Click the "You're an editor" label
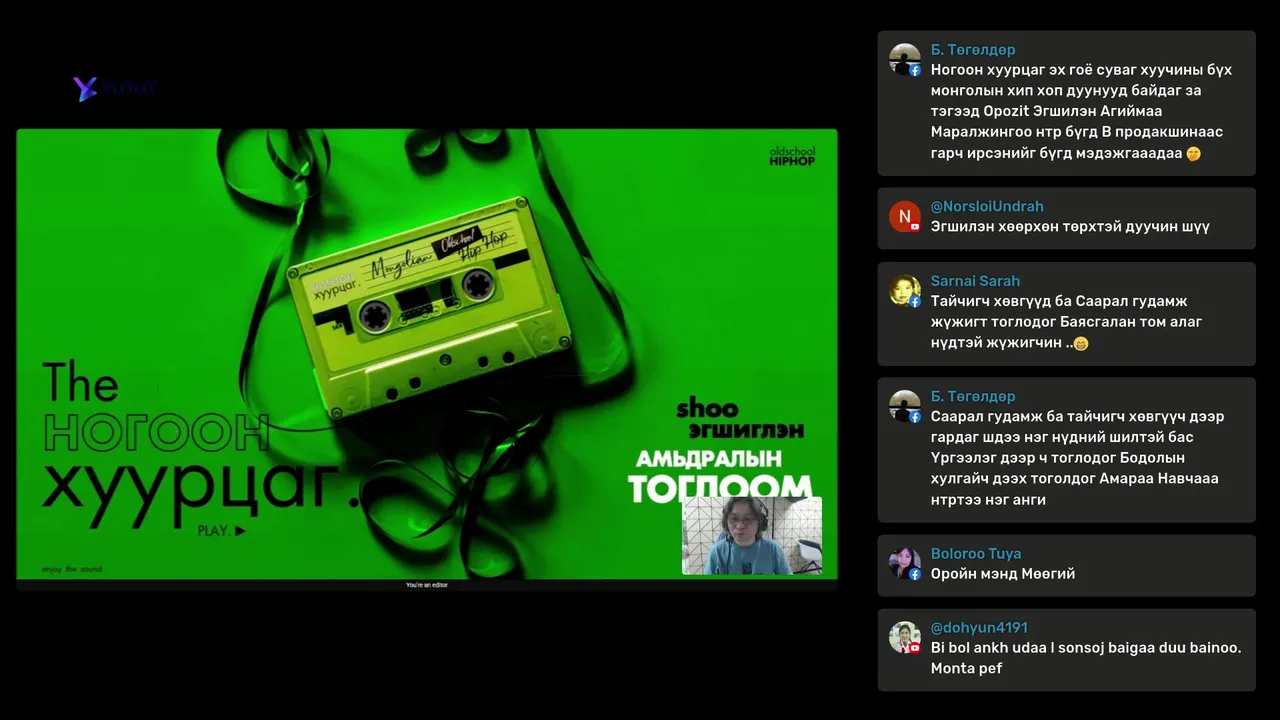Screen dimensions: 1280x720 (427, 585)
